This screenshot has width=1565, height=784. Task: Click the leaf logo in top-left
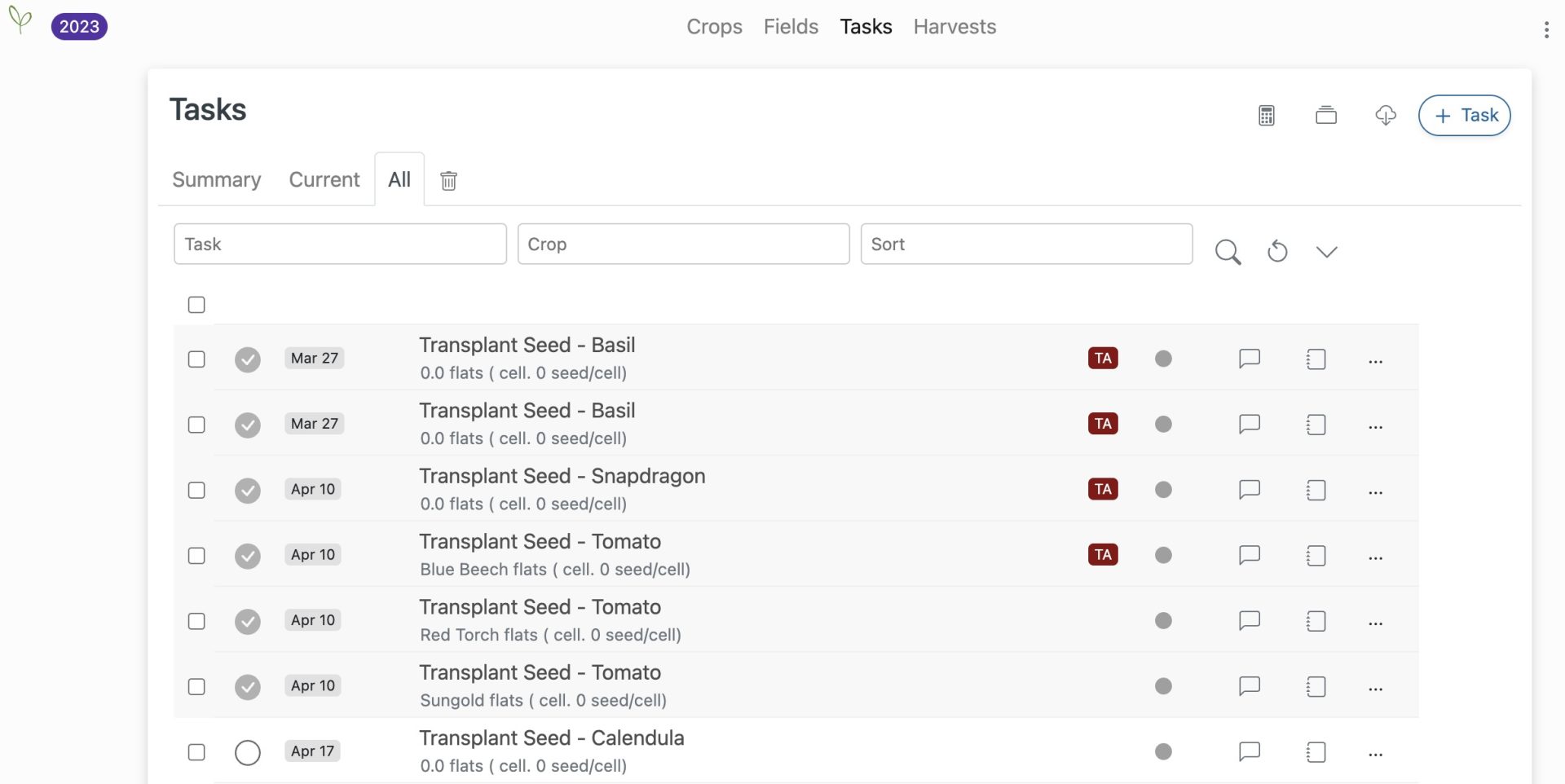click(20, 20)
